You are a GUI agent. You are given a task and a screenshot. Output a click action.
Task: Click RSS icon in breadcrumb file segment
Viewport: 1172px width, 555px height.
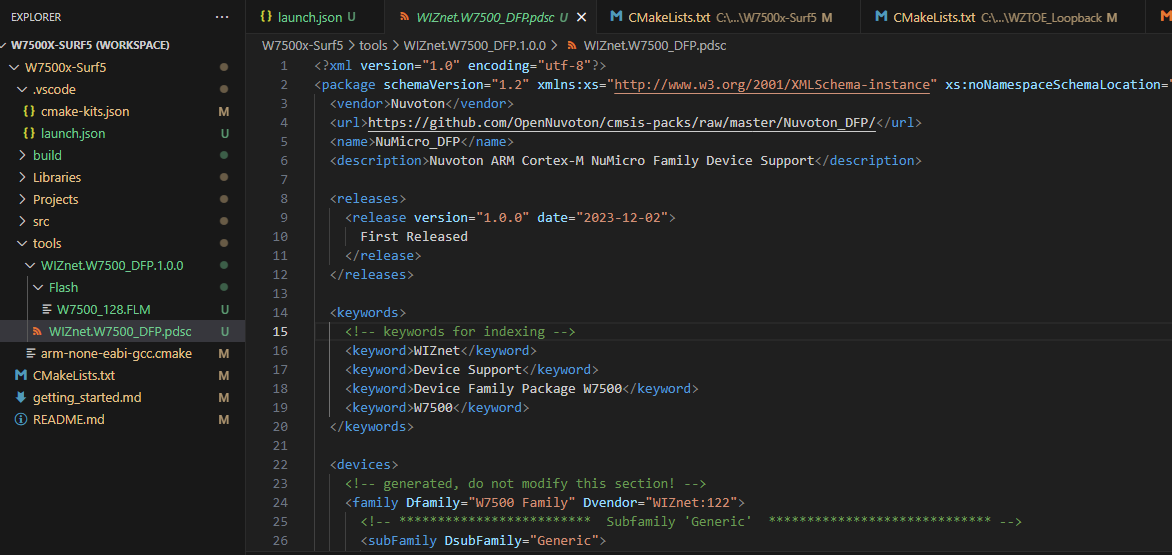(x=571, y=46)
